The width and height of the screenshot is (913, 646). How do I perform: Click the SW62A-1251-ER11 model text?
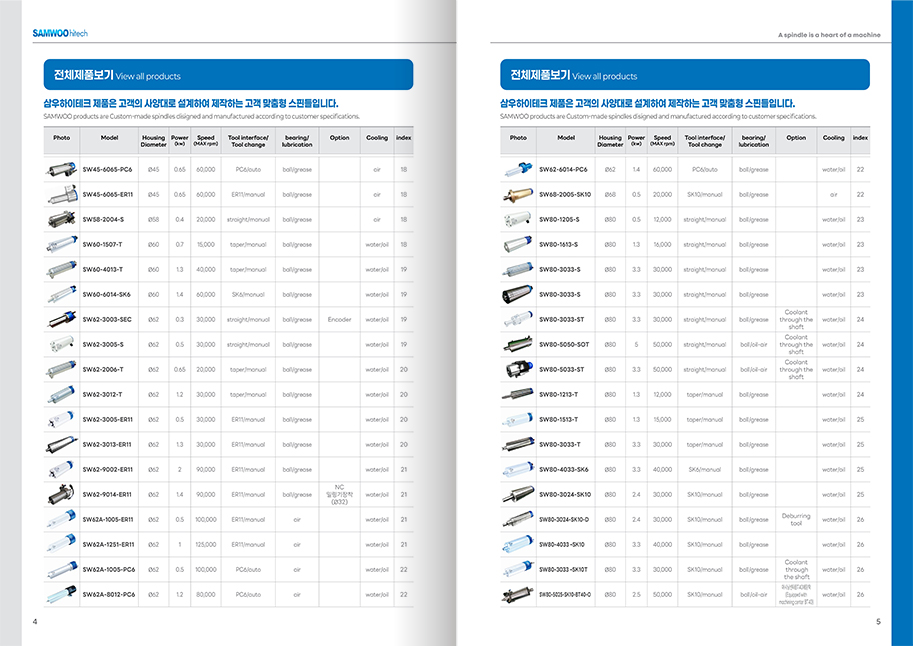point(108,544)
